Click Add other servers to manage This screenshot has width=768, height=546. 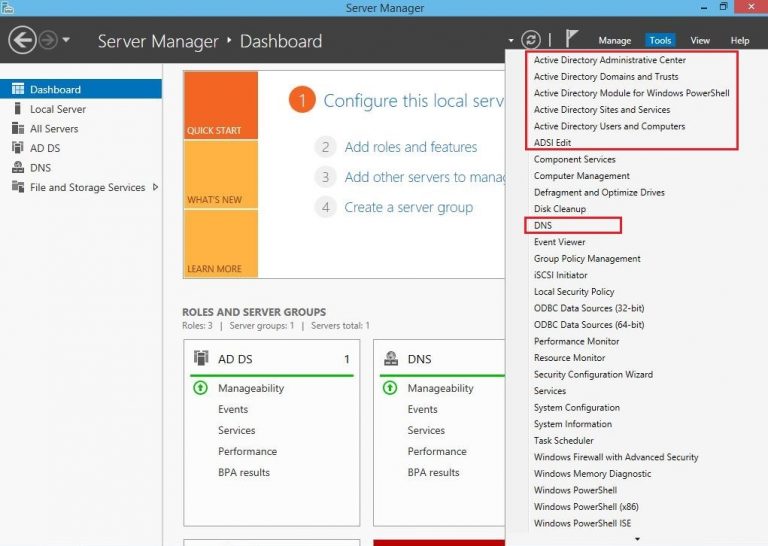pos(424,177)
